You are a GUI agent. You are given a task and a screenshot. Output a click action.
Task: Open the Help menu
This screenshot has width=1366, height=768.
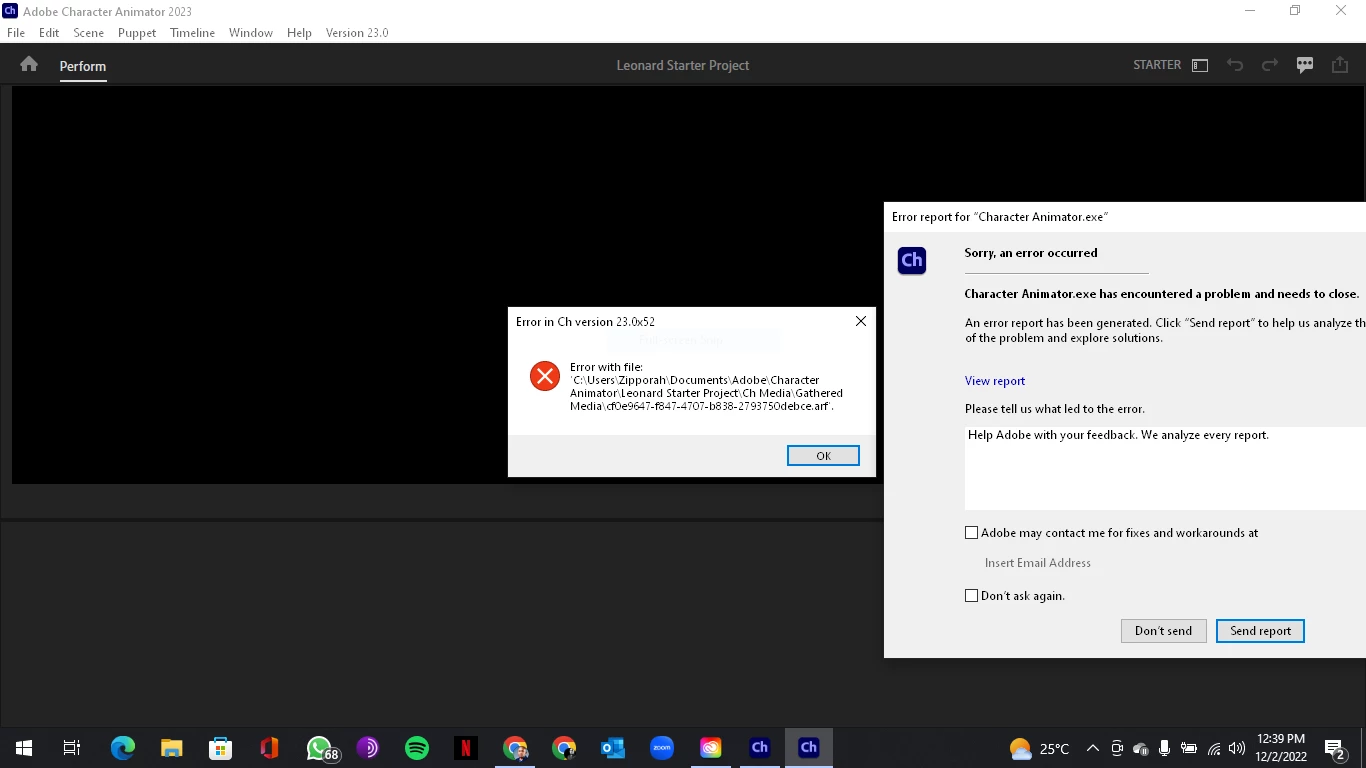coord(299,33)
